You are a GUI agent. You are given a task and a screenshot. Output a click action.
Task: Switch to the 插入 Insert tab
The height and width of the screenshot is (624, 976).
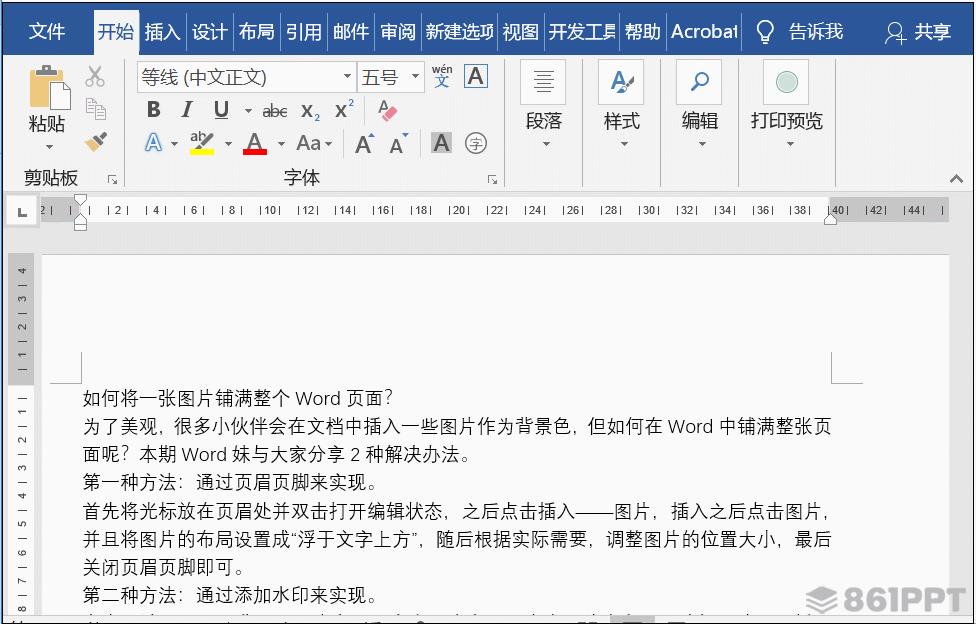coord(162,32)
